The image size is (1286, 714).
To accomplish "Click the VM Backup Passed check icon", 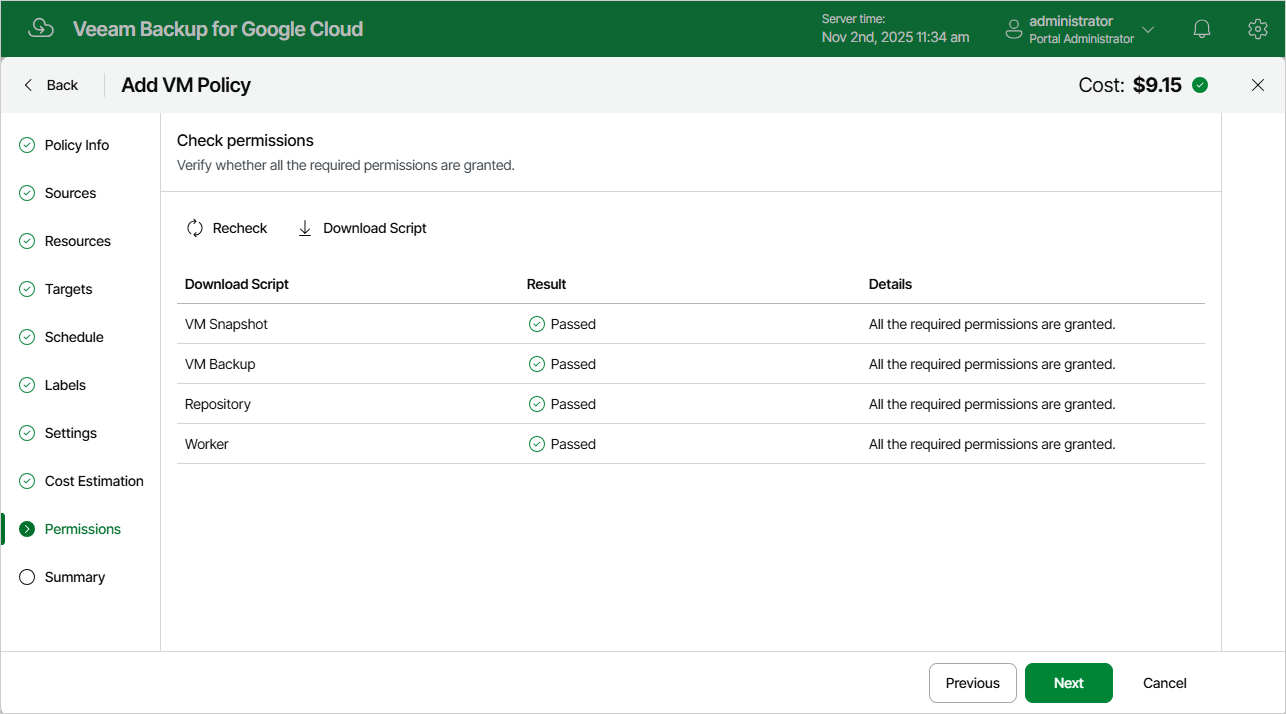I will tap(537, 364).
